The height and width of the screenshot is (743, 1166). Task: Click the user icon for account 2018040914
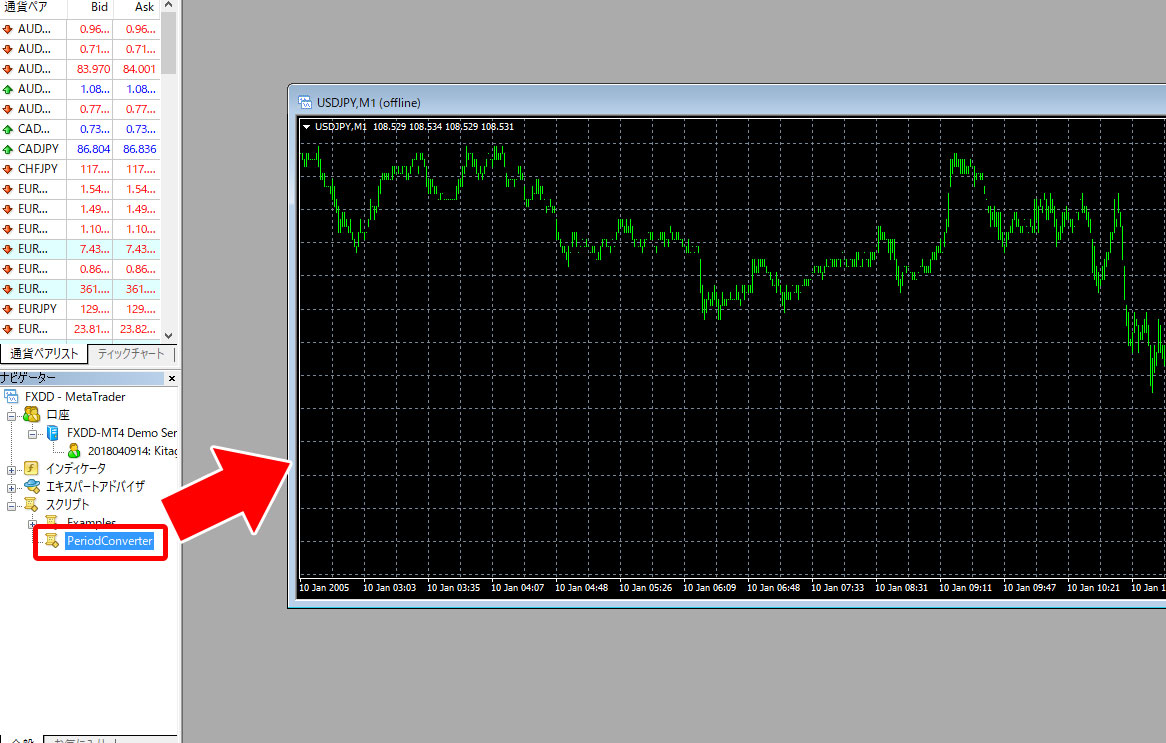pyautogui.click(x=74, y=451)
